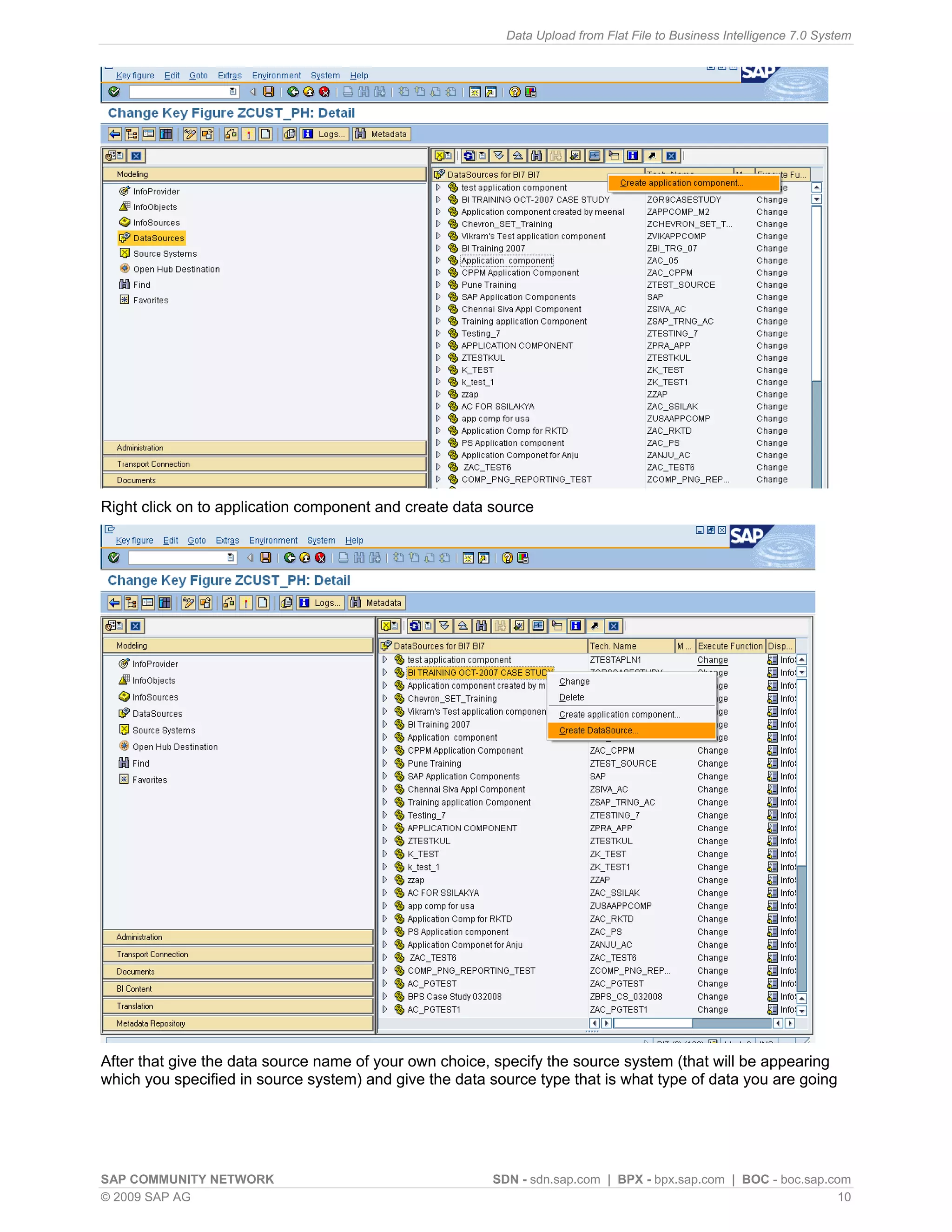952x1232 pixels.
Task: Select highlighted DataSources item in upper Modeling panel
Action: [x=152, y=238]
